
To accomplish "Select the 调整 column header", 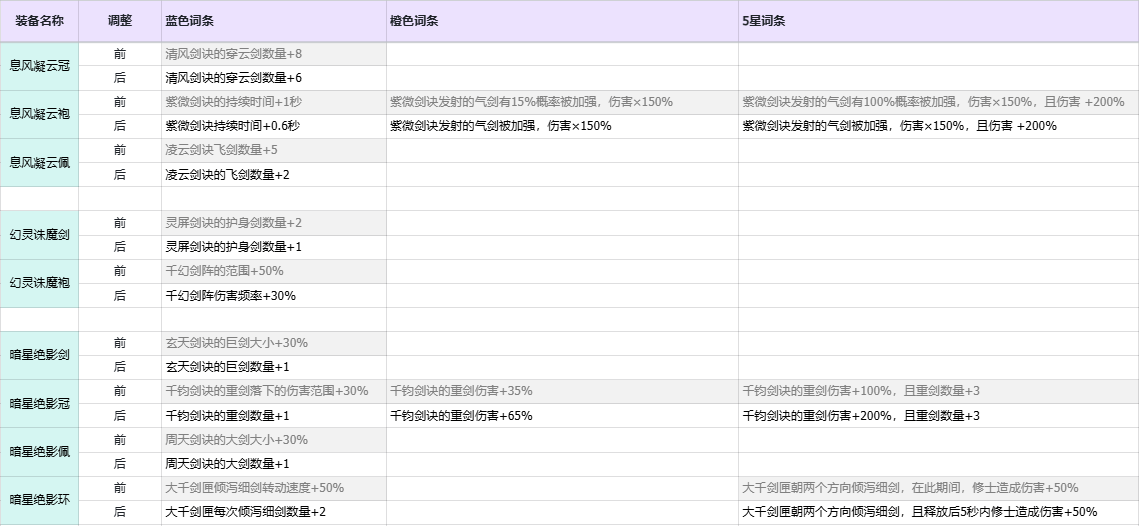I will coord(119,21).
